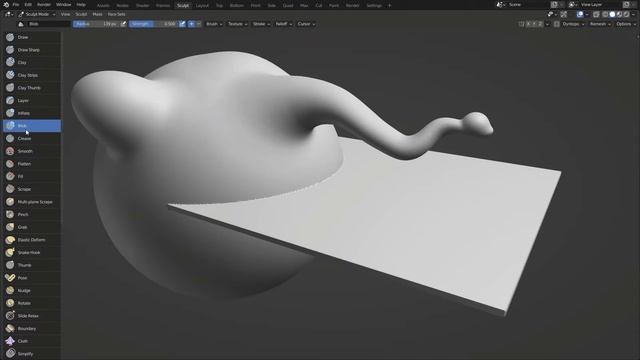The image size is (640, 360).
Task: Choose the Scrape brush
Action: [32, 189]
